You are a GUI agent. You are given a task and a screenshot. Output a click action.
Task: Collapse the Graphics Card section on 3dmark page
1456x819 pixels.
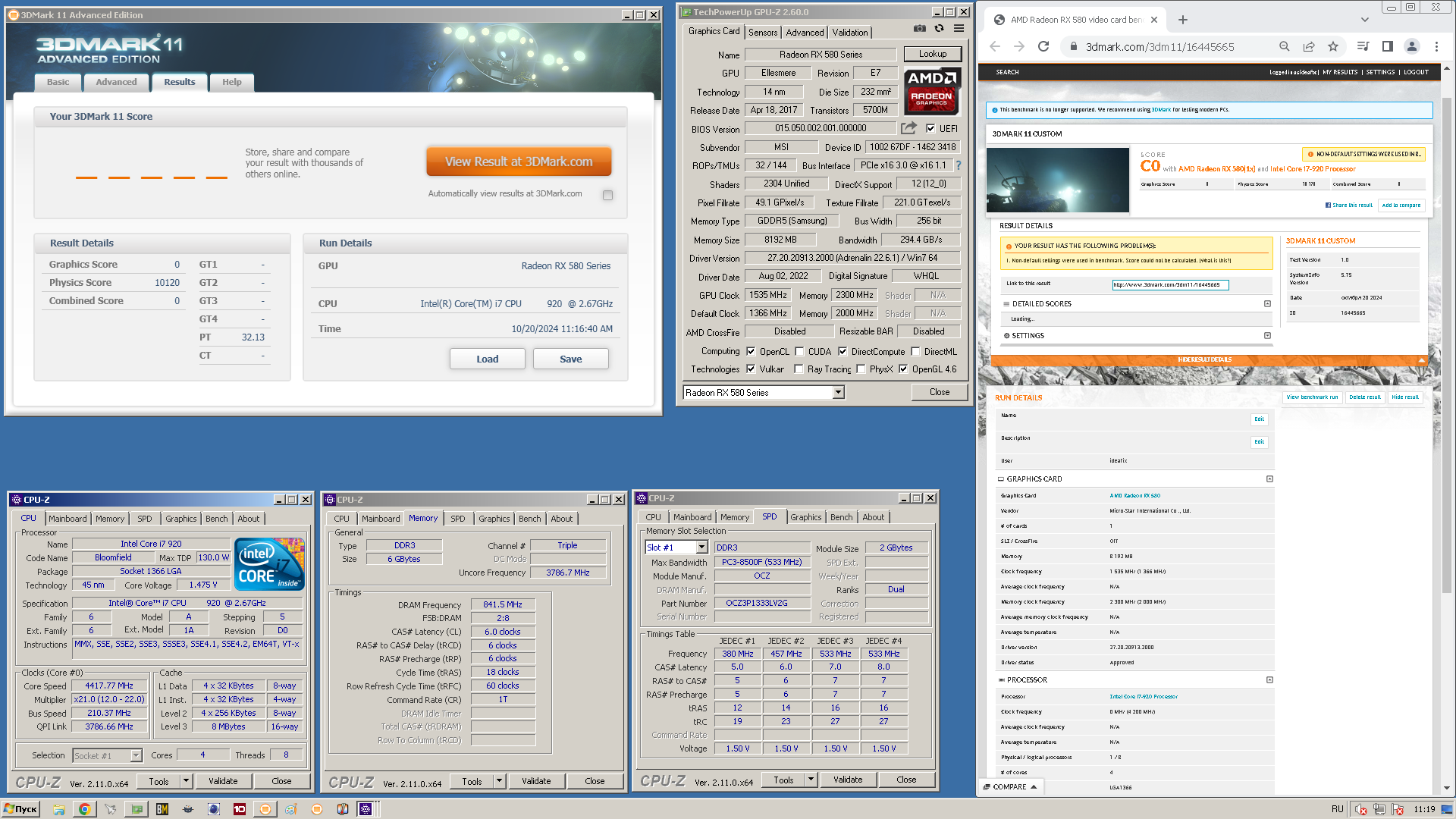coord(1269,479)
